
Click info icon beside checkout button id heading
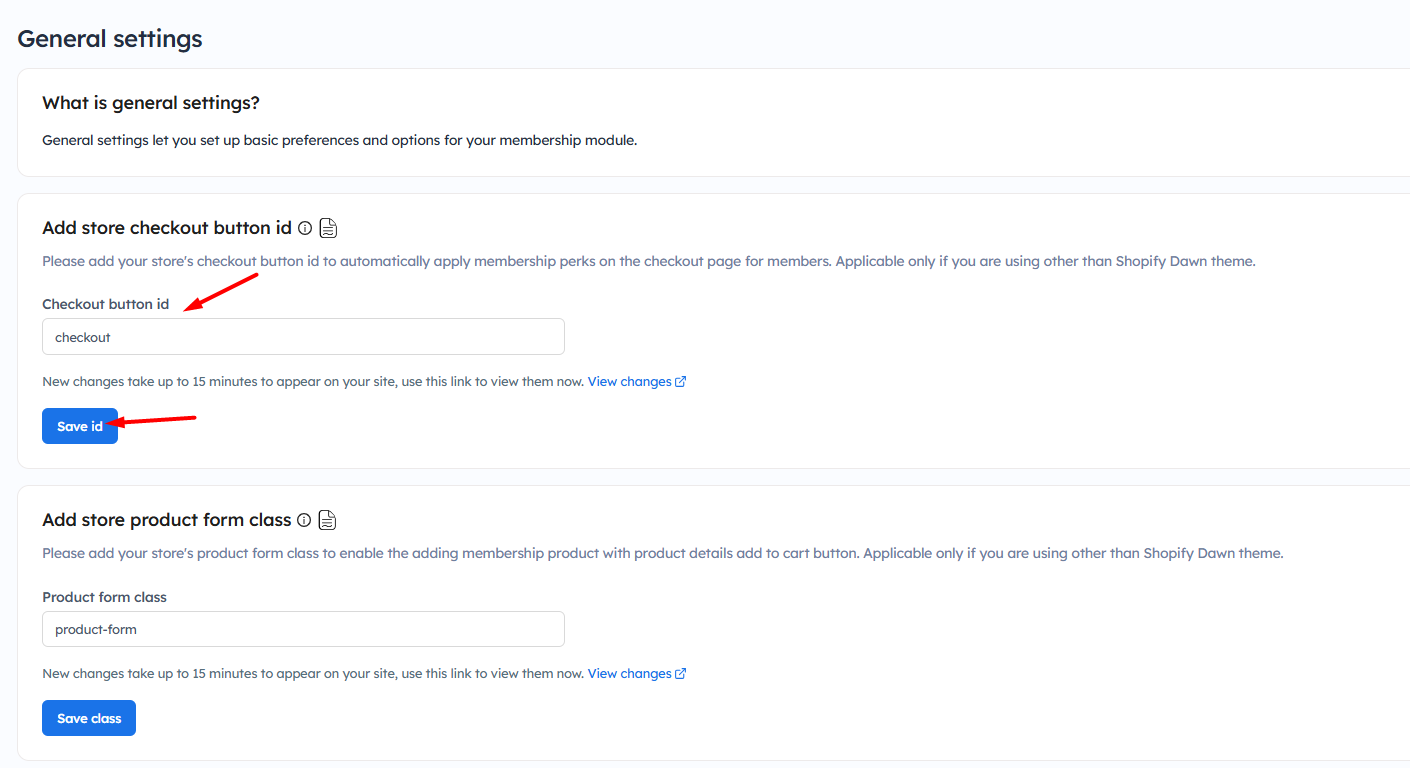point(305,228)
